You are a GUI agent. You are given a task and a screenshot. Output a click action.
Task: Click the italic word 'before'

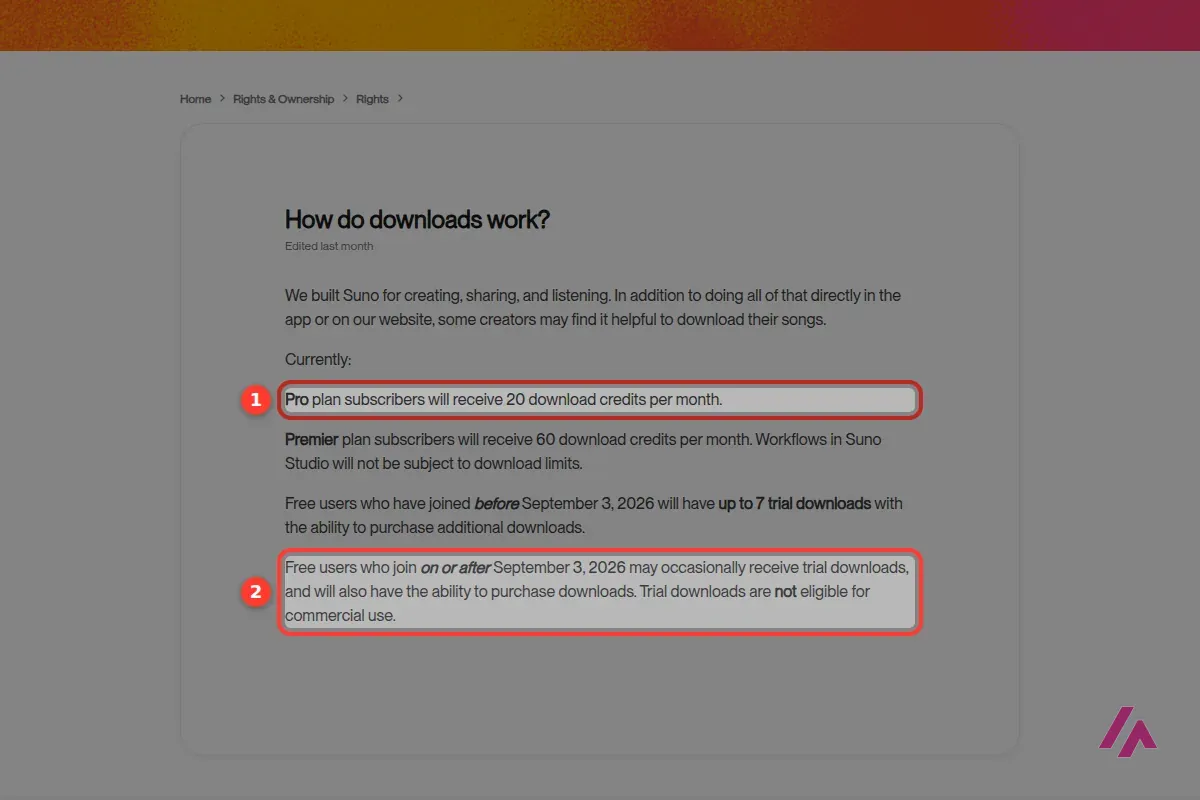click(496, 504)
